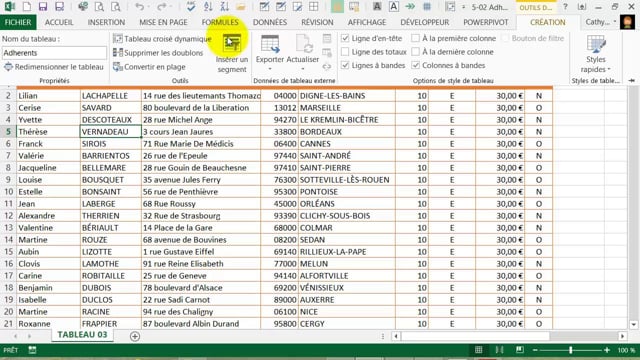Screen dimensions: 640x360
Task: Click the zoom slider handle
Action: click(571, 350)
